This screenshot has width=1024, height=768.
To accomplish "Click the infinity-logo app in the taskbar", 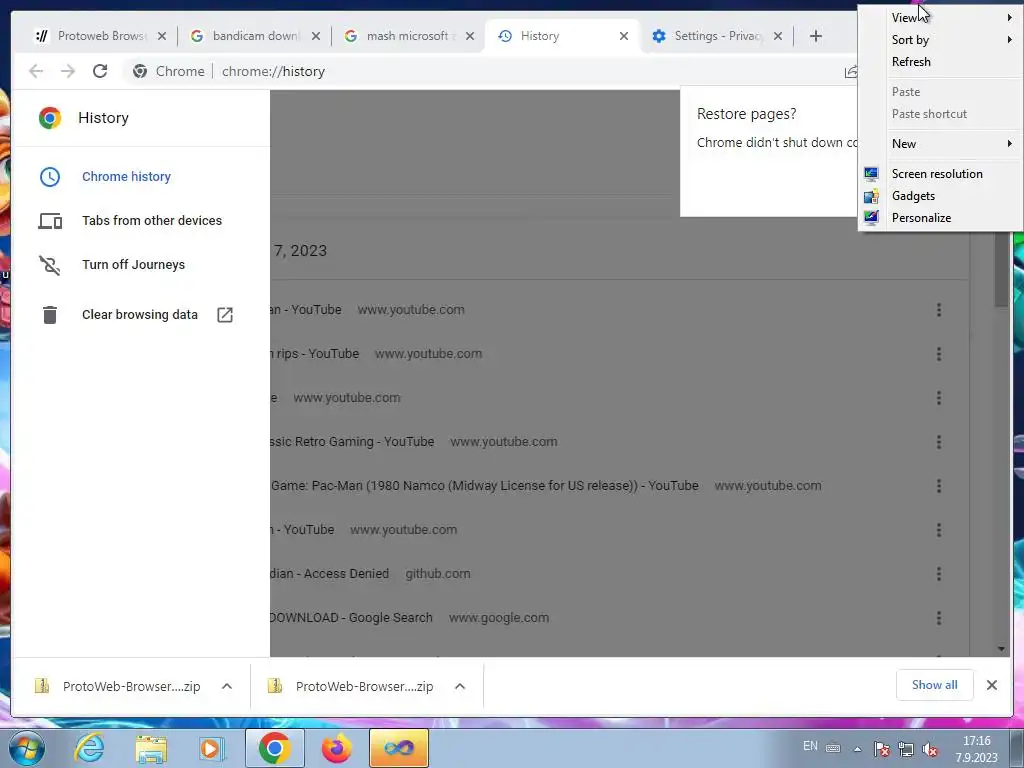I will click(399, 748).
